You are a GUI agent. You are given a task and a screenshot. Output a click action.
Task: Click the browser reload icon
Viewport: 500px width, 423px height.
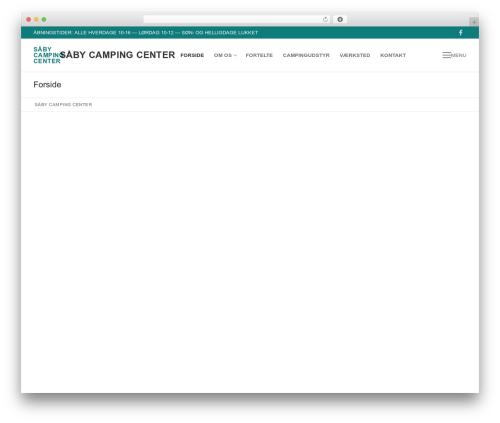(325, 20)
